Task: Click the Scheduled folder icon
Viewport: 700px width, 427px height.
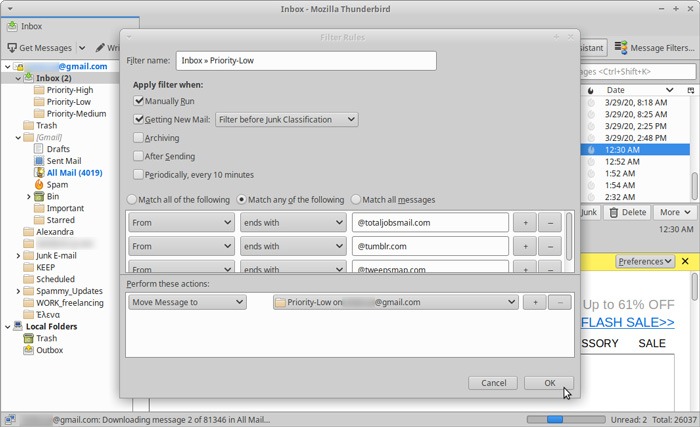Action: pos(29,279)
